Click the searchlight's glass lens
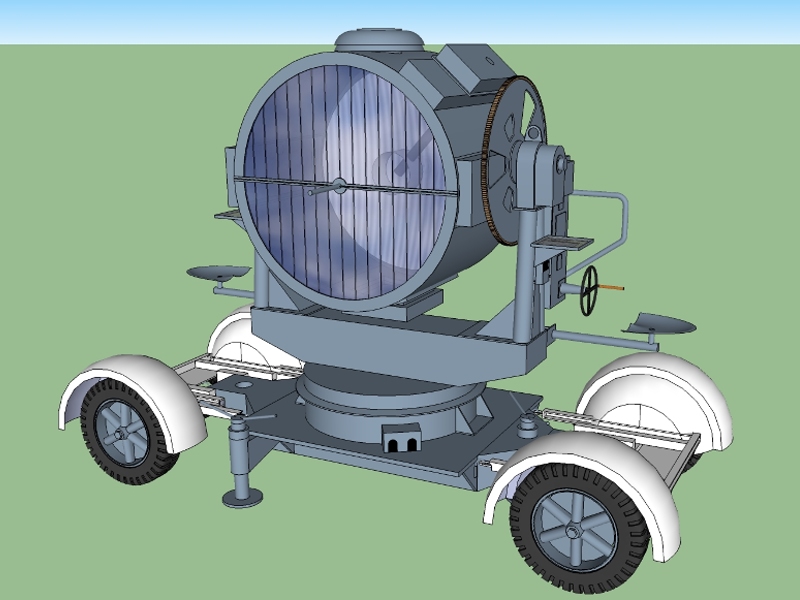The width and height of the screenshot is (800, 600). click(x=300, y=230)
